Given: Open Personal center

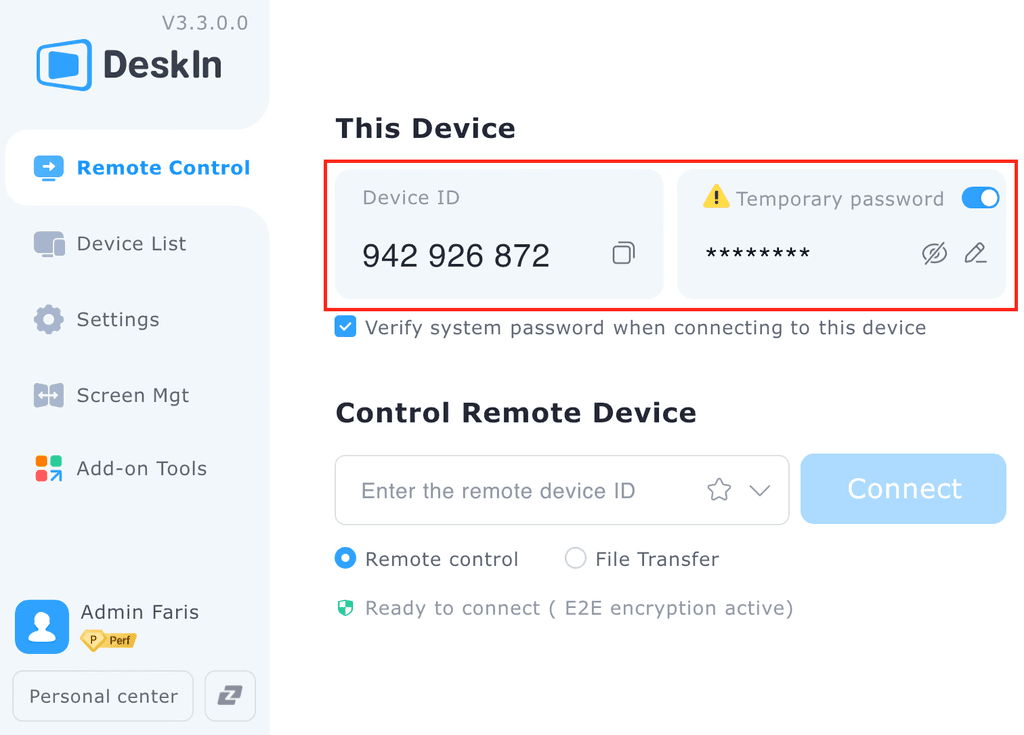Looking at the screenshot, I should (x=102, y=695).
